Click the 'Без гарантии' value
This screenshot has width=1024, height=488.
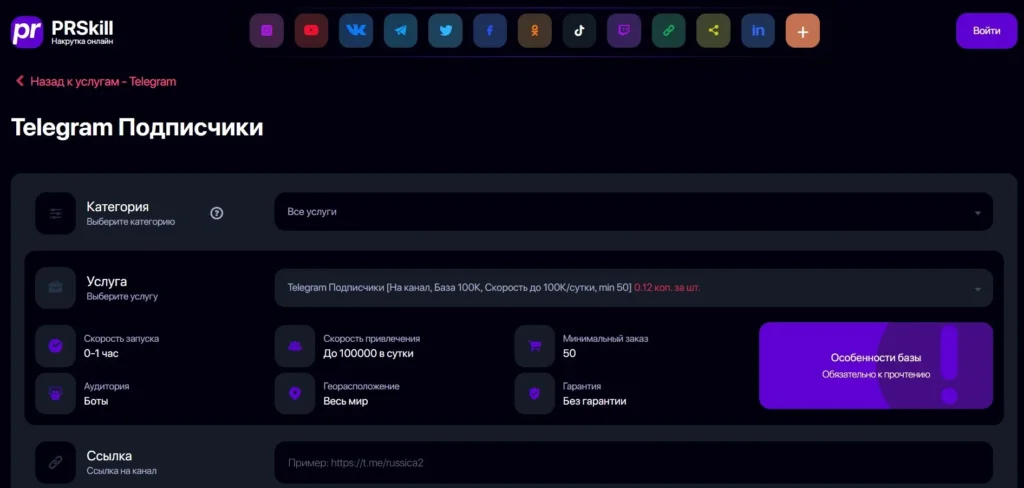tap(594, 401)
